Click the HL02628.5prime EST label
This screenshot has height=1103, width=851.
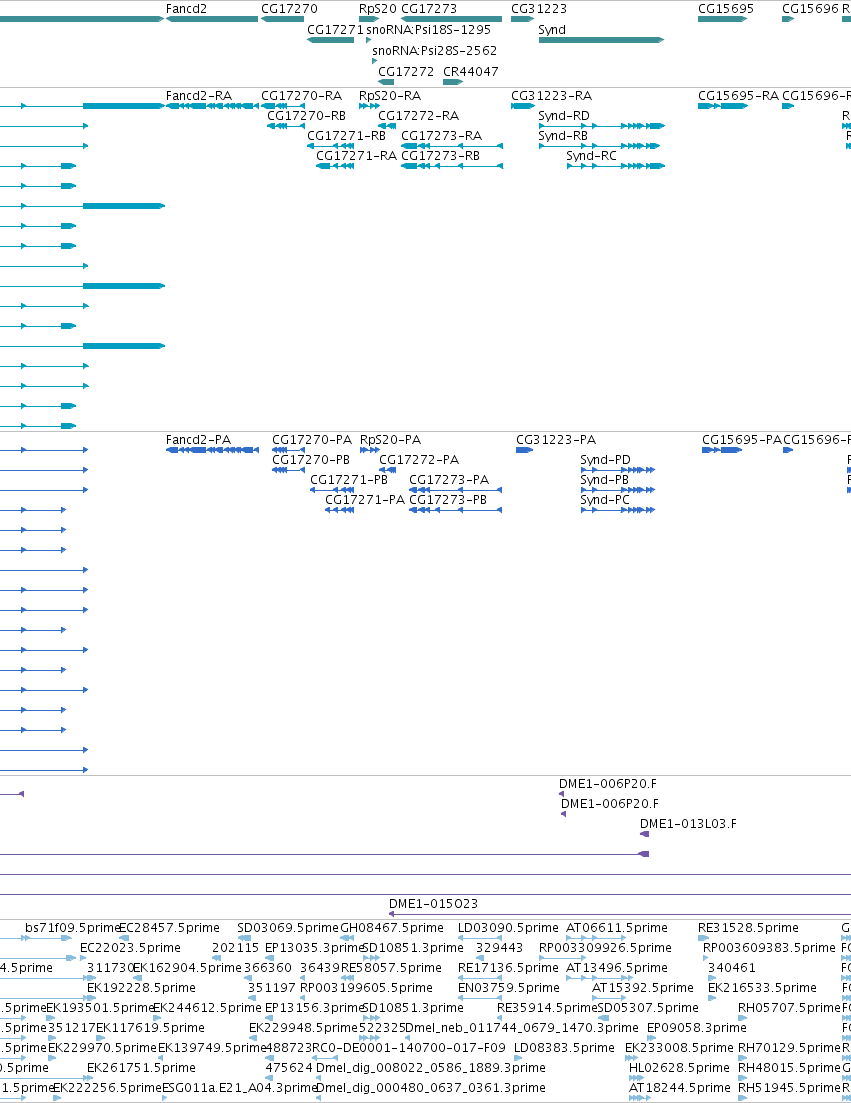point(679,1068)
